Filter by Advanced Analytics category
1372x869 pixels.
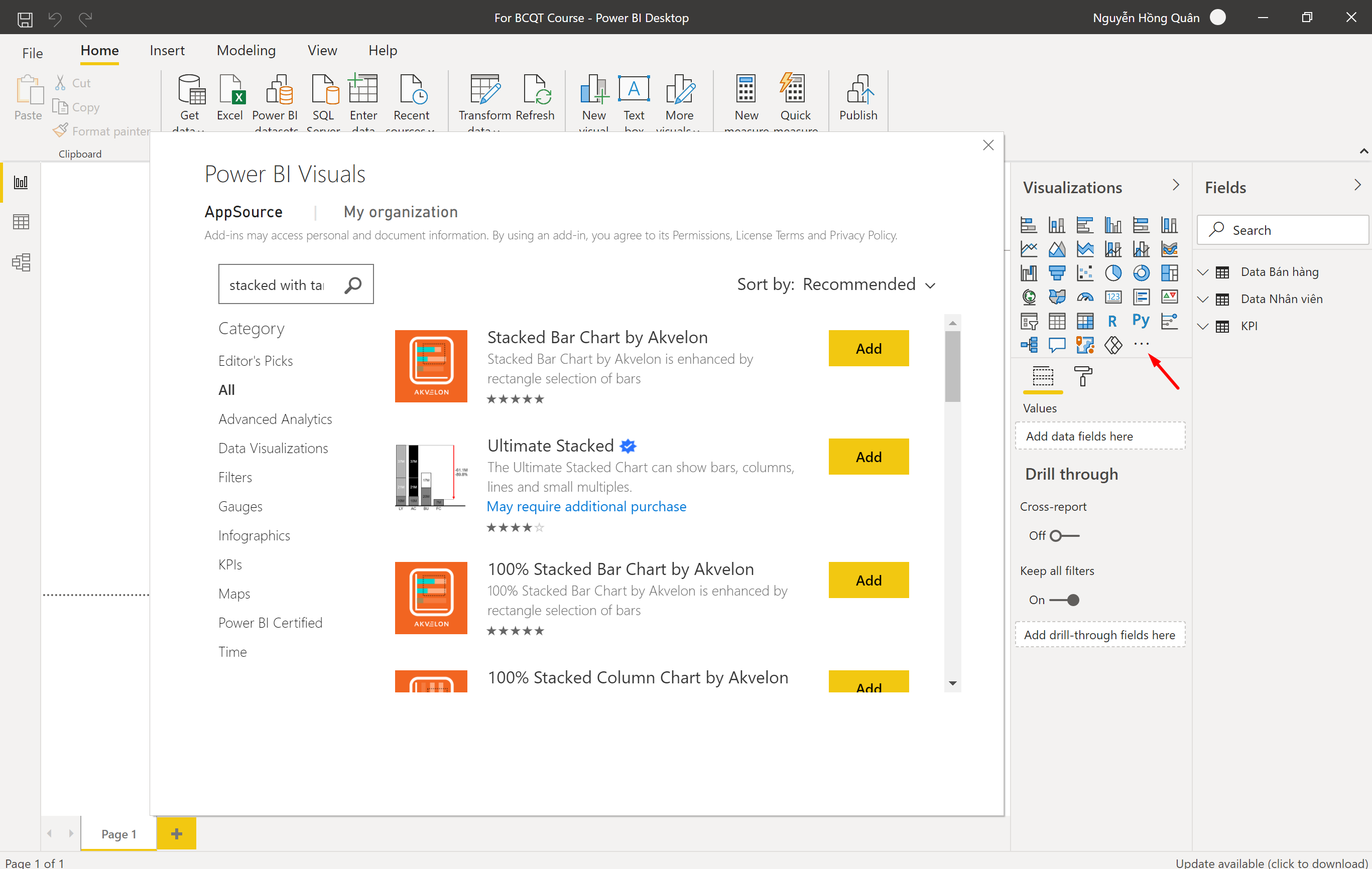[x=275, y=419]
